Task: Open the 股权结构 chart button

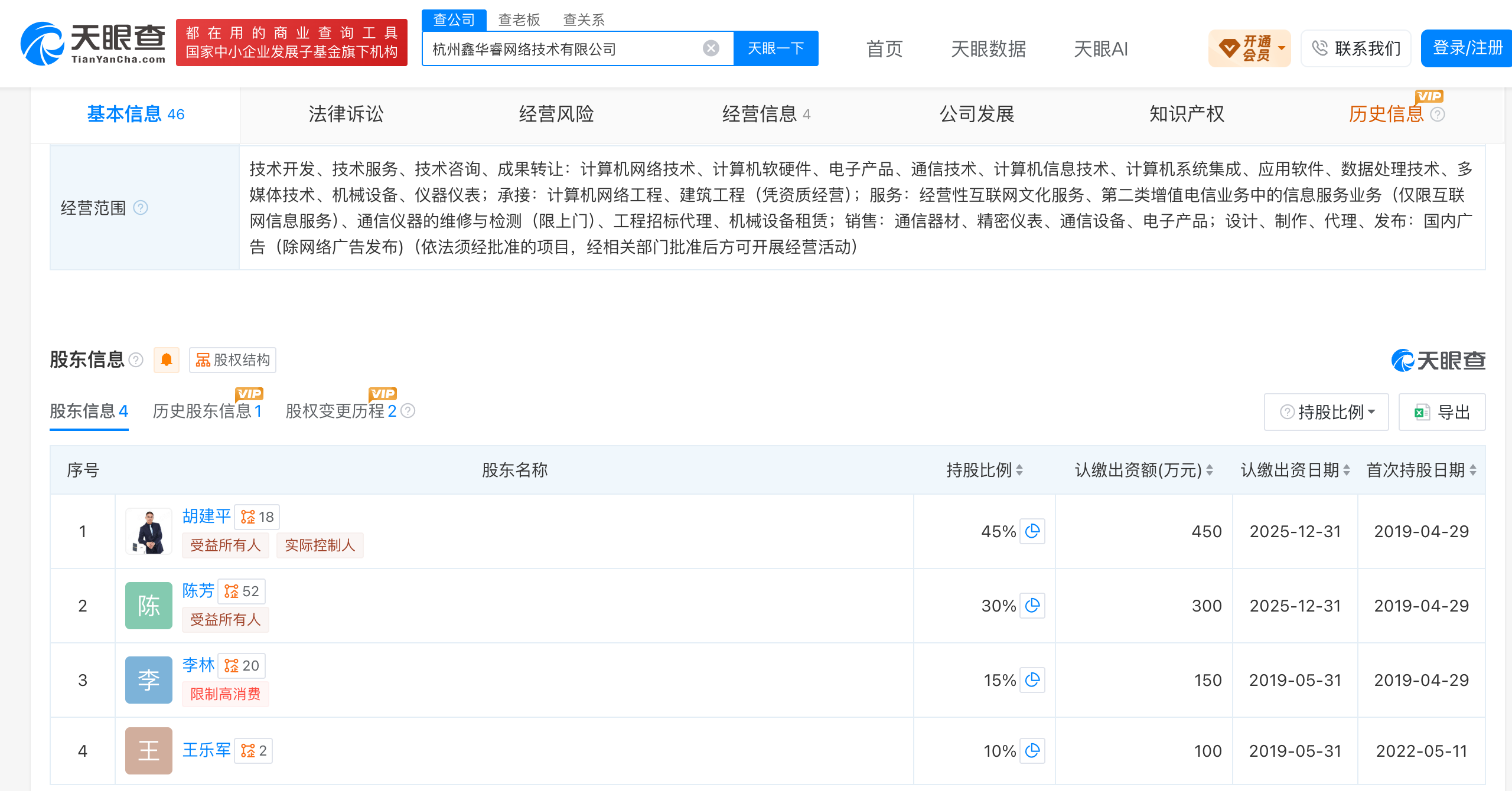Action: 233,360
